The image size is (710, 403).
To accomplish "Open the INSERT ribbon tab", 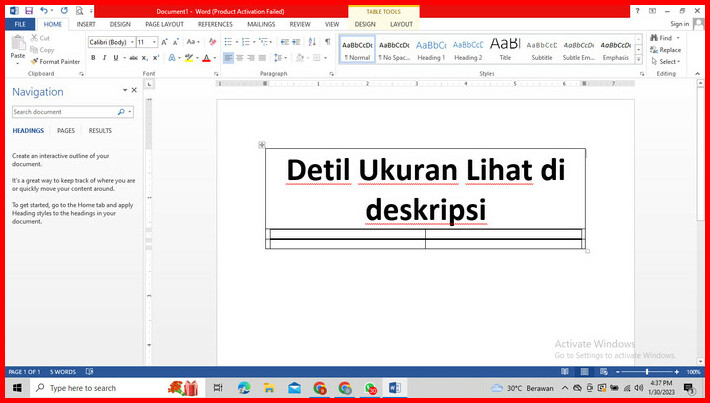I will pos(86,23).
